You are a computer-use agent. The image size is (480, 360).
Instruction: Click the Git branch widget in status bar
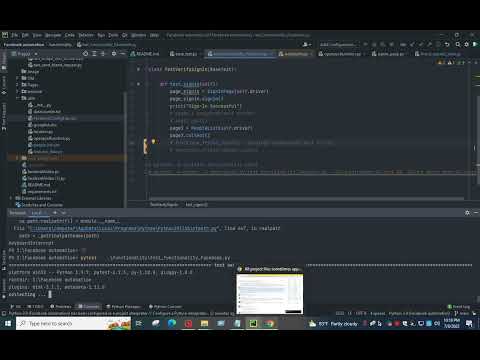point(462,314)
